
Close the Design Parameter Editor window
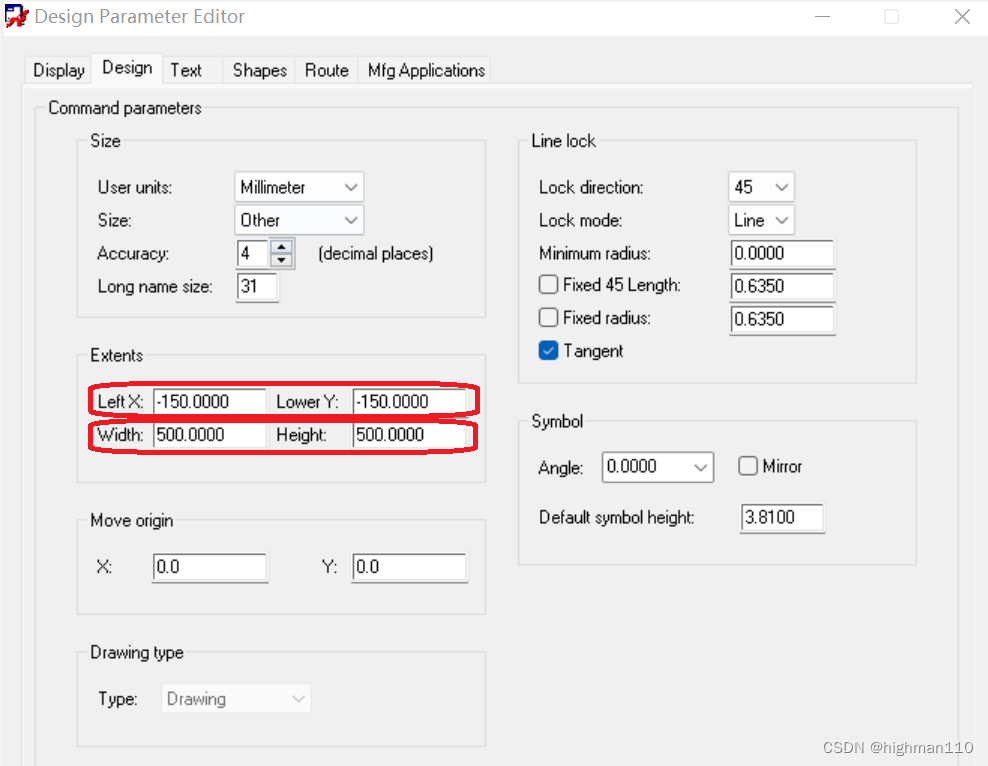coord(962,16)
